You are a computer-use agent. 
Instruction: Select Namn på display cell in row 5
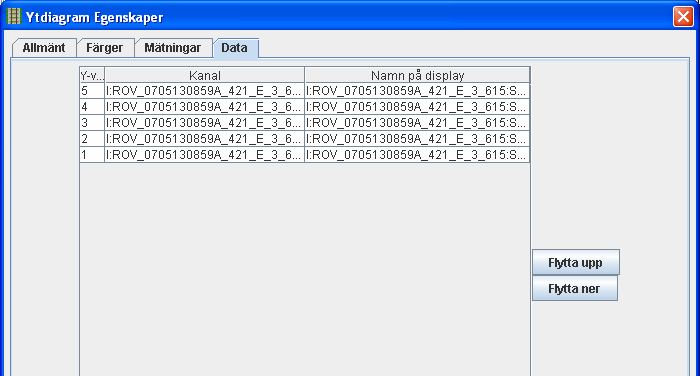pos(417,91)
